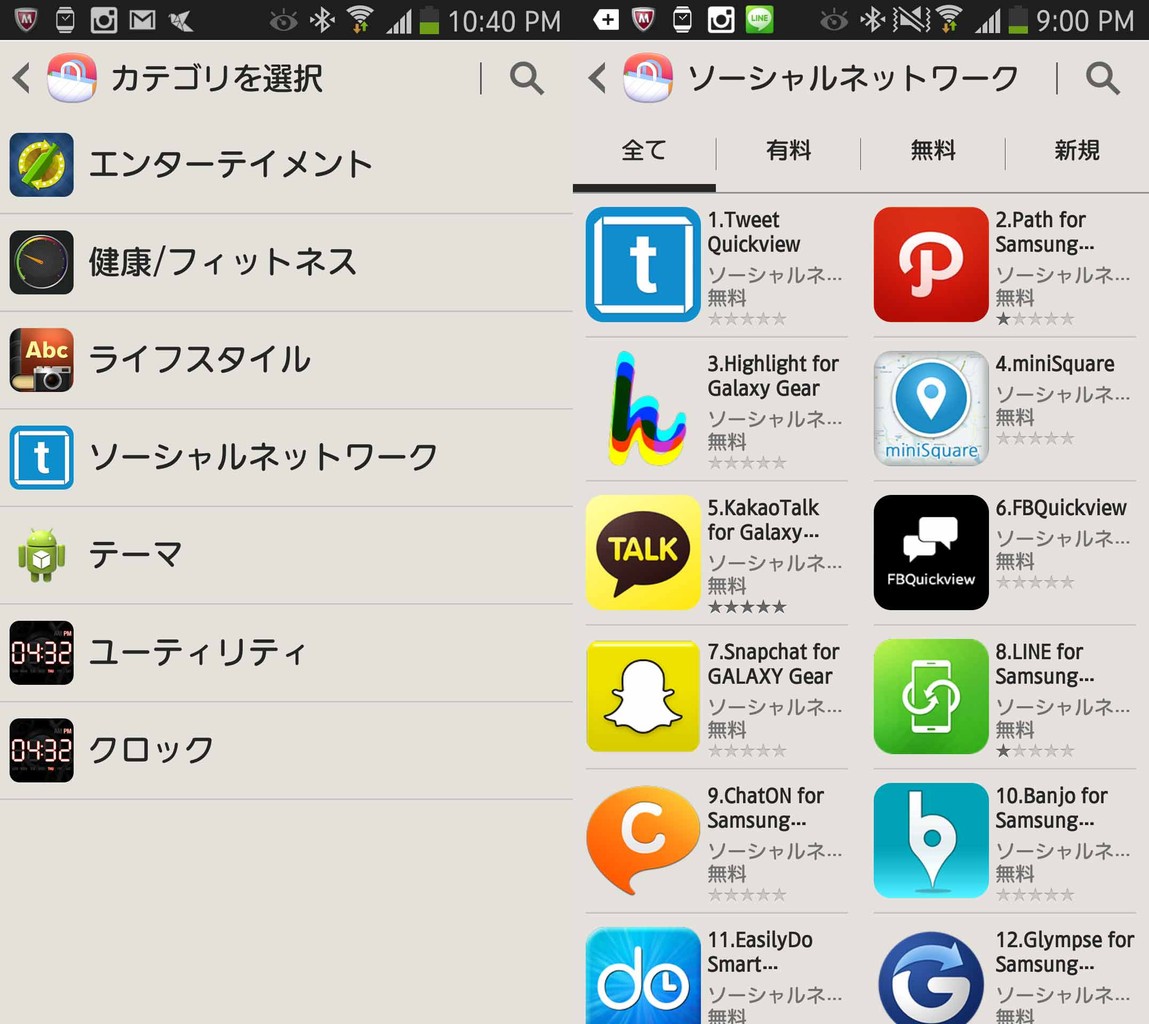Open Path for Samsung app icon
The image size is (1149, 1024).
pyautogui.click(x=931, y=265)
